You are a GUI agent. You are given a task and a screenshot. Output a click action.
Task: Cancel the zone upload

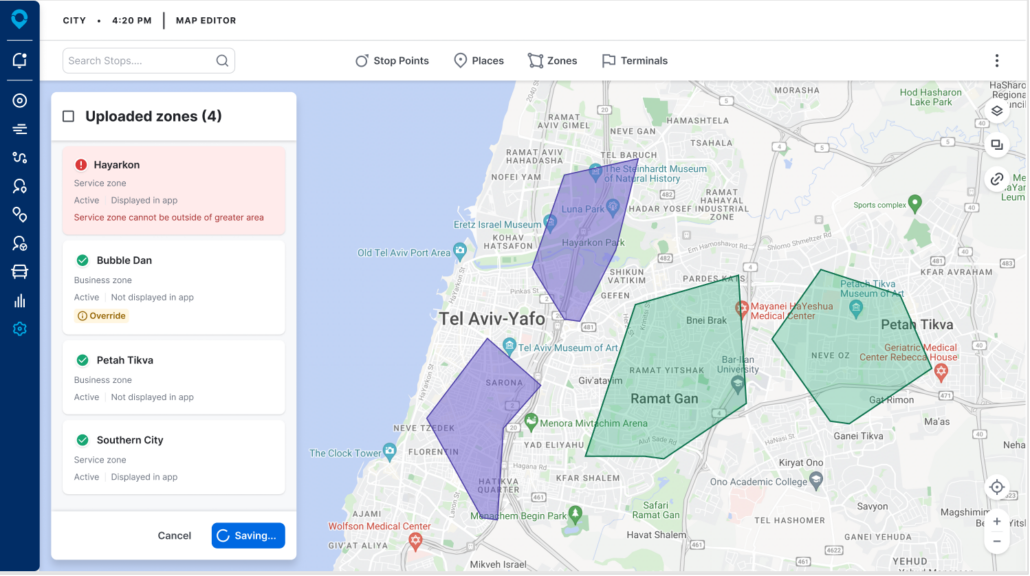click(x=174, y=535)
